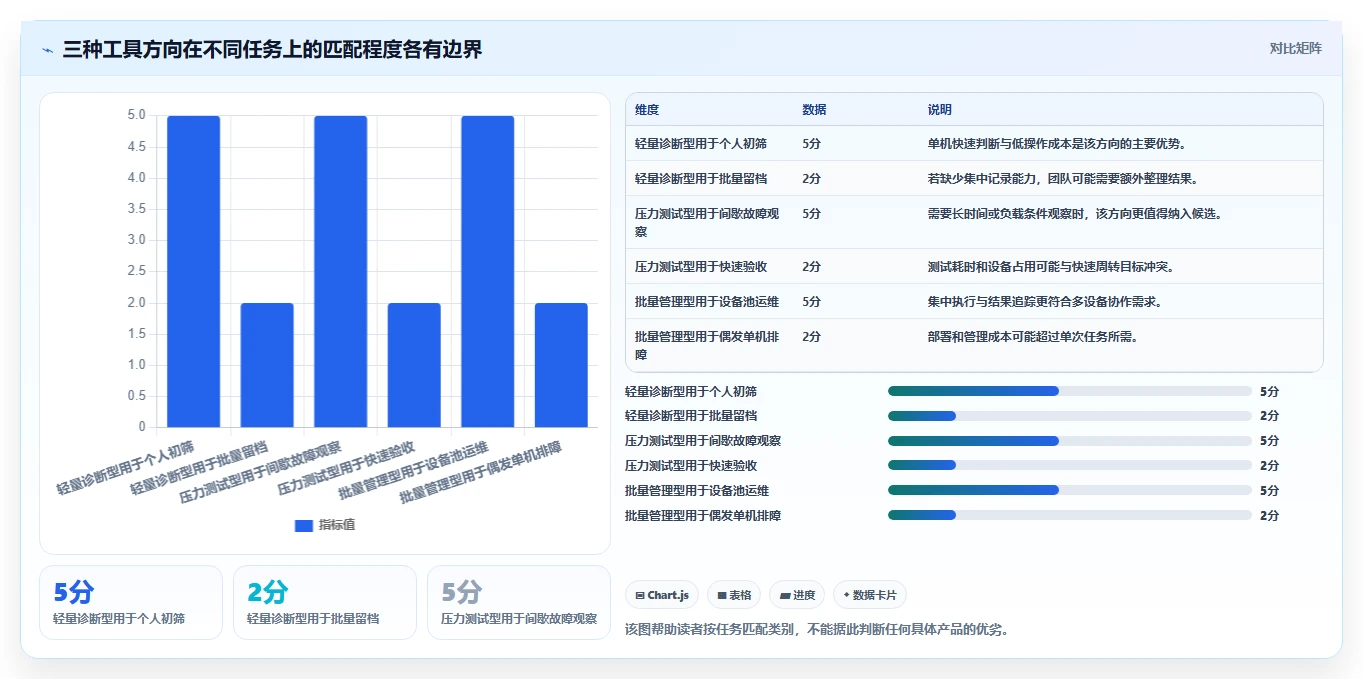Click table cell 批量管理型用于偶发单机排障
The height and width of the screenshot is (679, 1363).
(x=708, y=345)
